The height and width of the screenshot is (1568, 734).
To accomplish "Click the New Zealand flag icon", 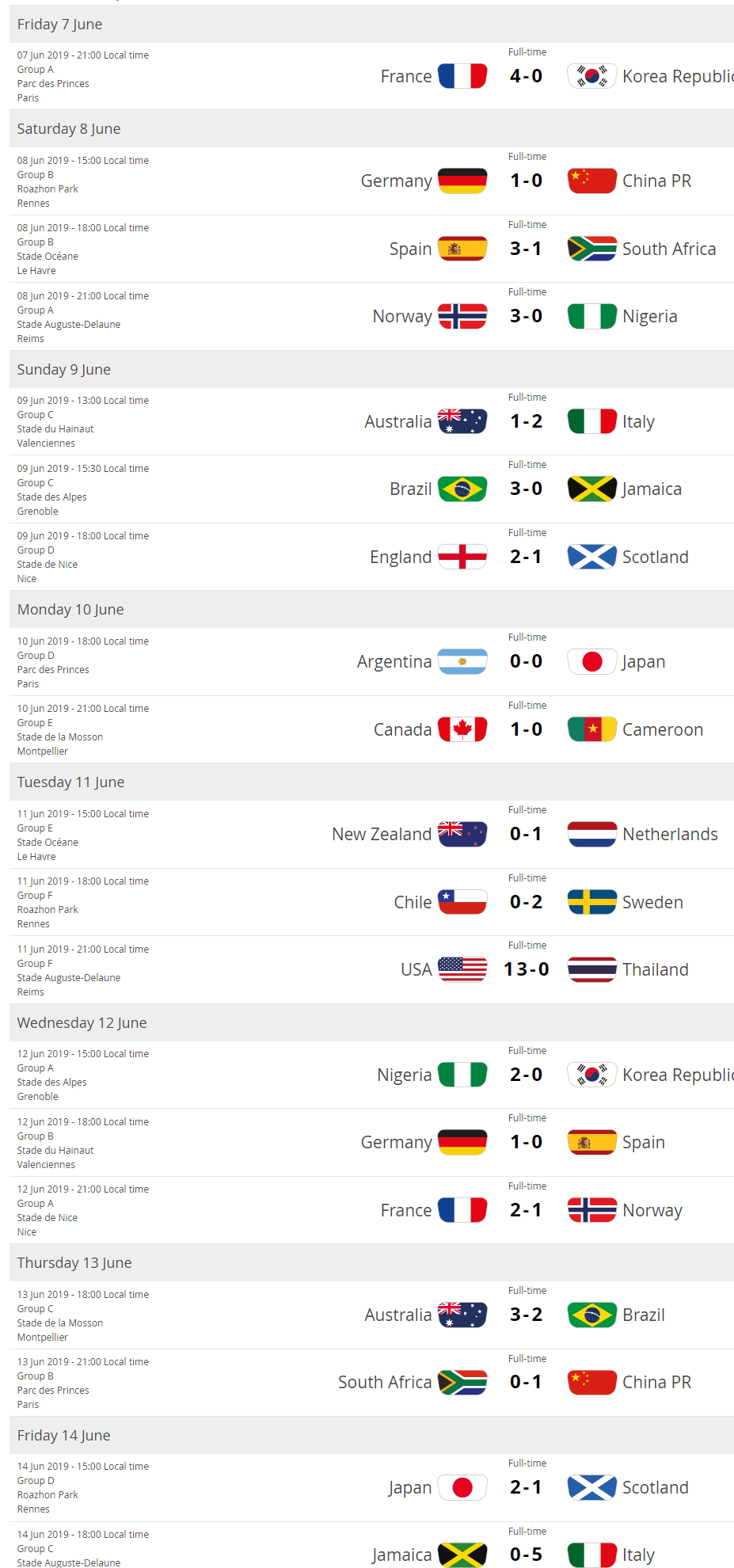I will click(x=462, y=834).
